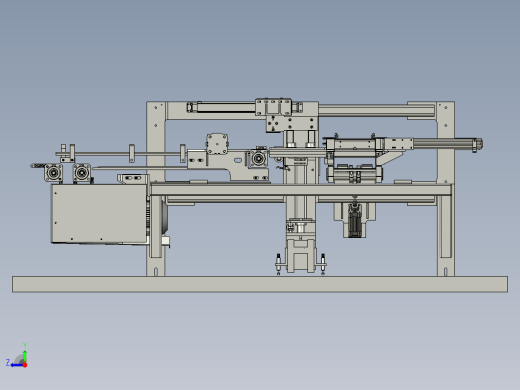Select the top gantry carriage block
The width and height of the screenshot is (520, 390).
[x=273, y=107]
